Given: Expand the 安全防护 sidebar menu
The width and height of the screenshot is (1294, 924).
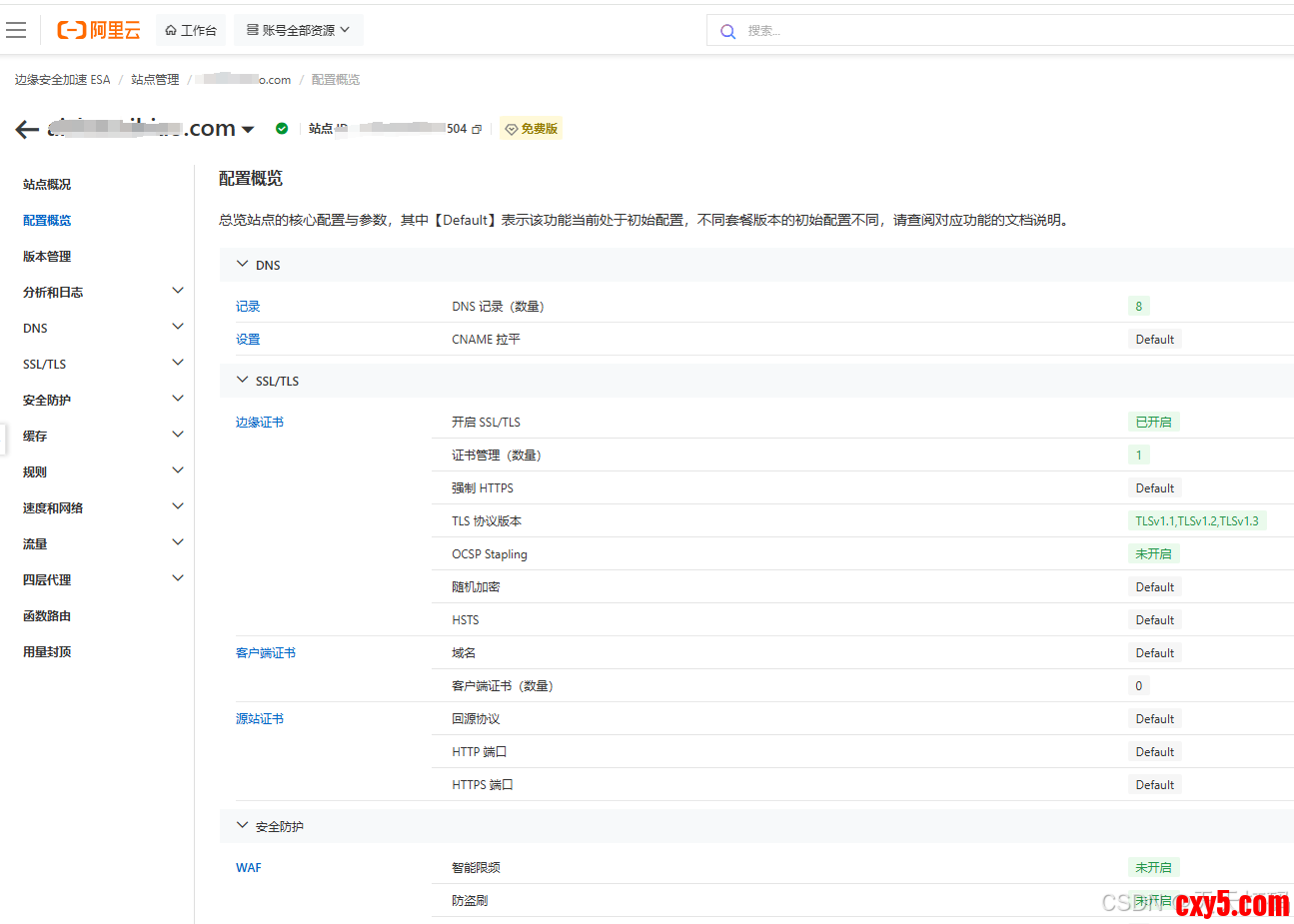Looking at the screenshot, I should (x=100, y=400).
